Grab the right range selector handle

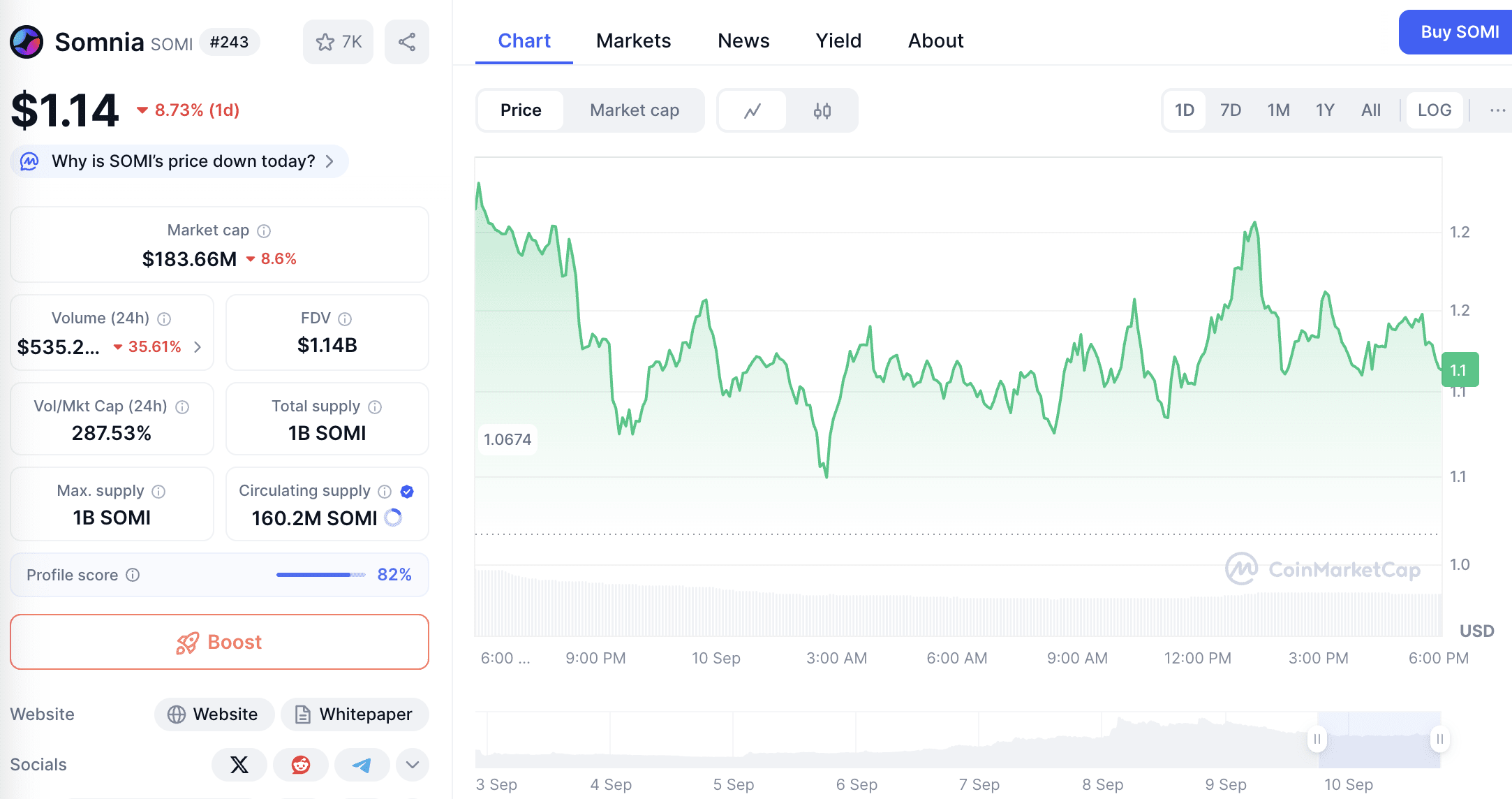pos(1439,739)
